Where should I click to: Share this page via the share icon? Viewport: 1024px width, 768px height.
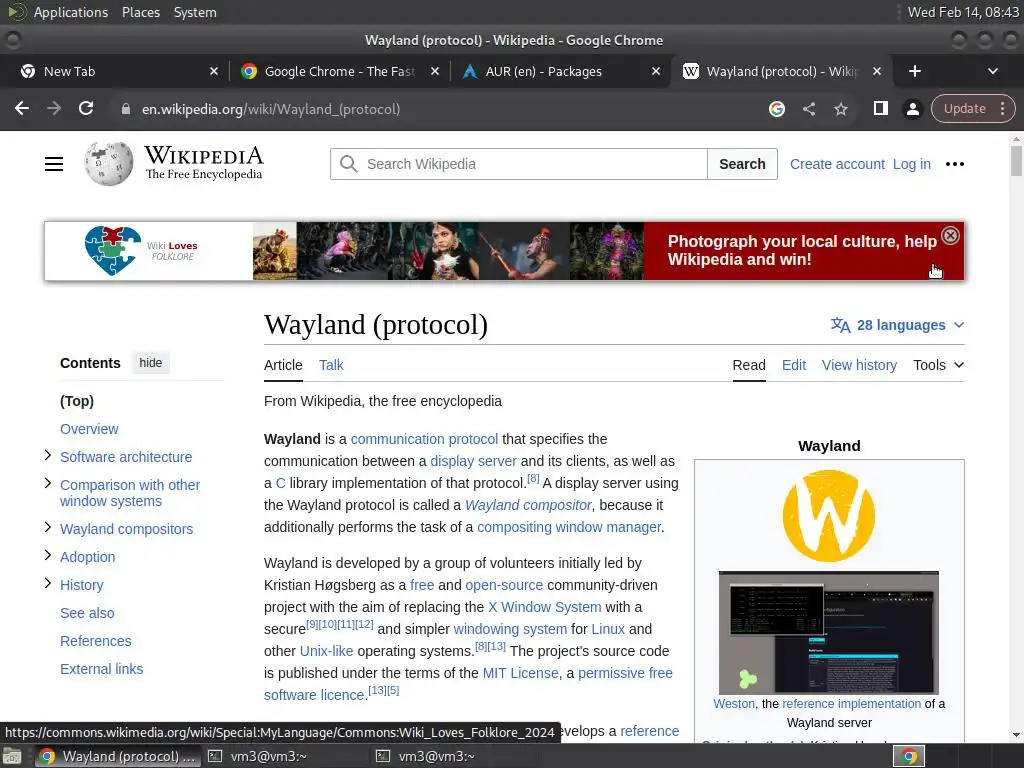(x=809, y=109)
